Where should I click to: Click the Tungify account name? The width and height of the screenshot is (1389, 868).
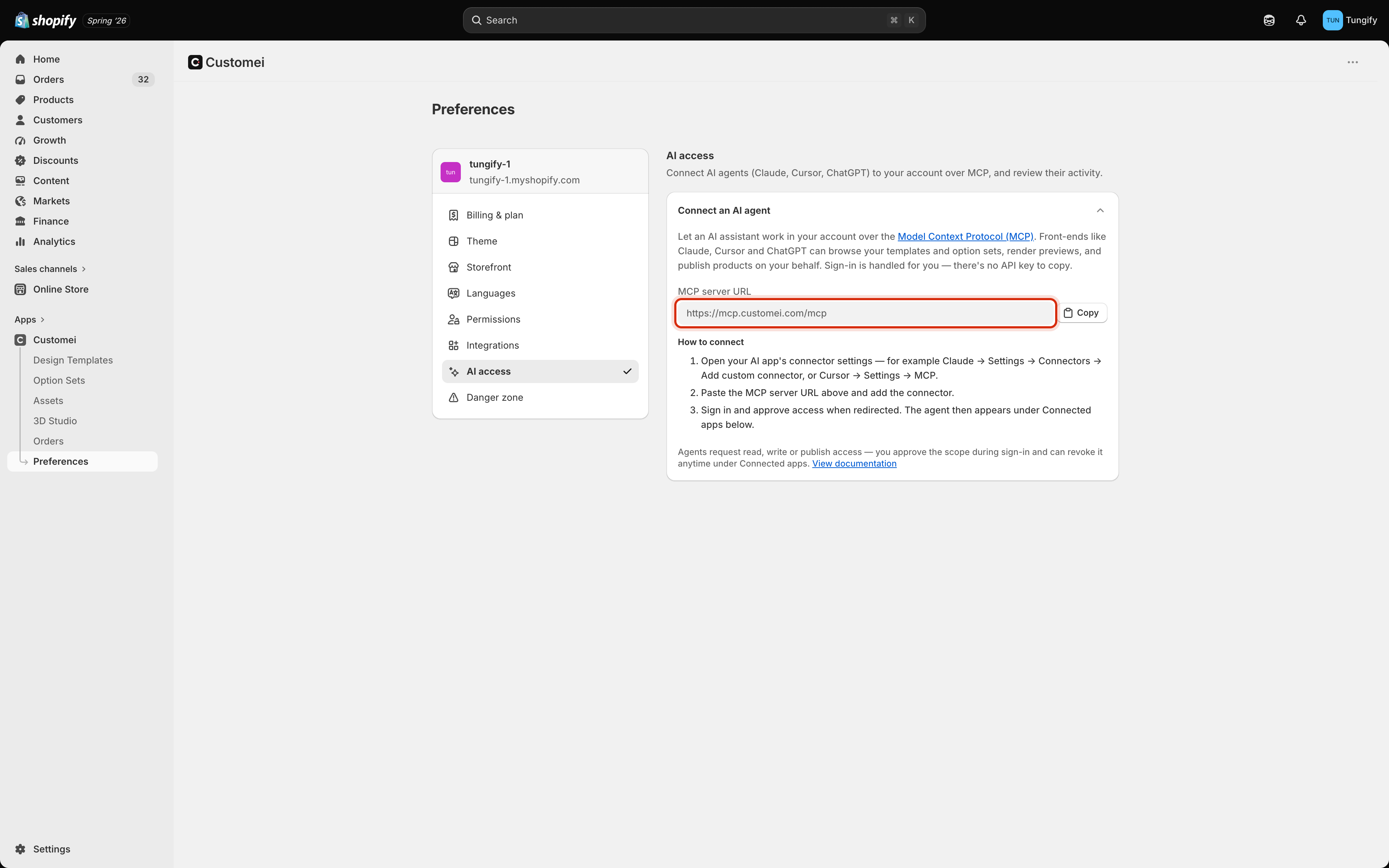point(1361,20)
